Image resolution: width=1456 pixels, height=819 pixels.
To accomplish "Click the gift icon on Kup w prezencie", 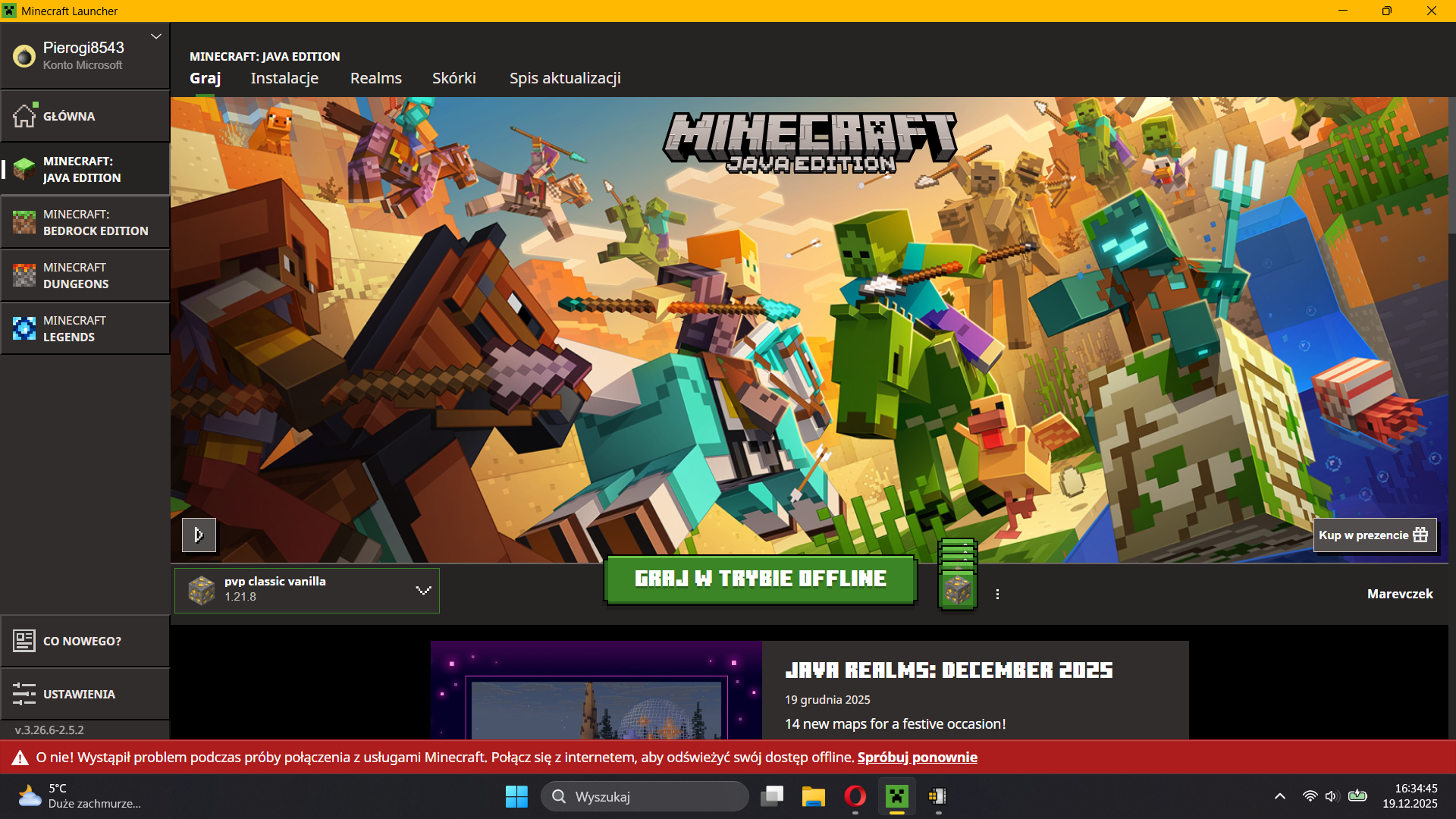I will point(1420,535).
